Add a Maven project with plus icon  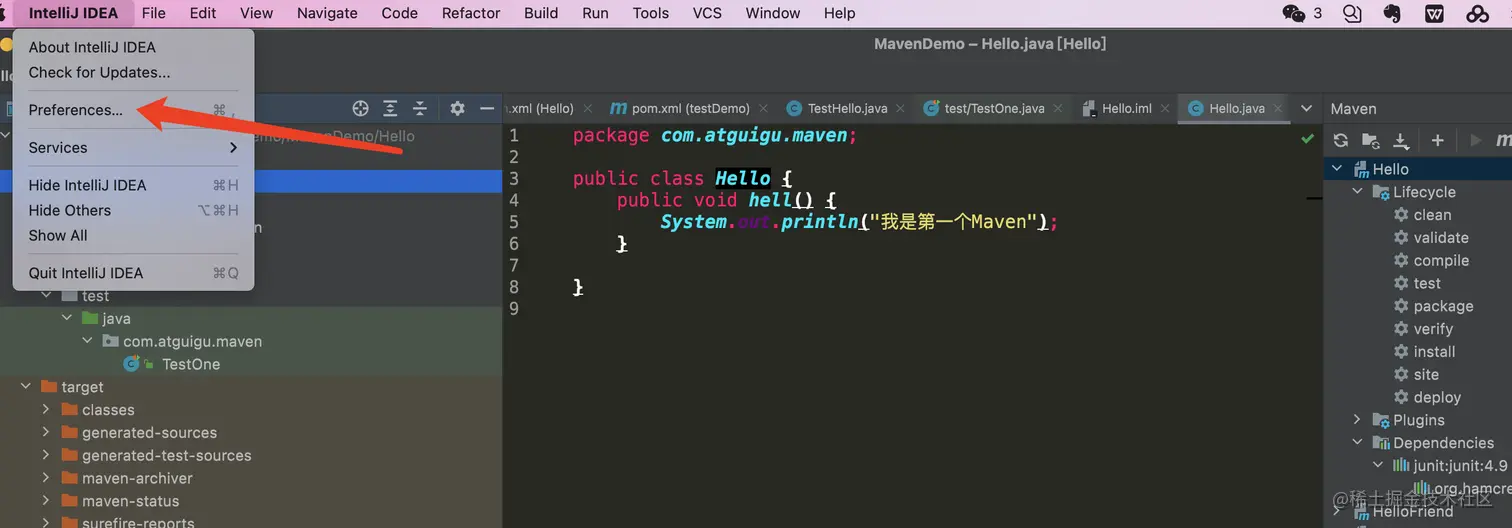click(1437, 141)
